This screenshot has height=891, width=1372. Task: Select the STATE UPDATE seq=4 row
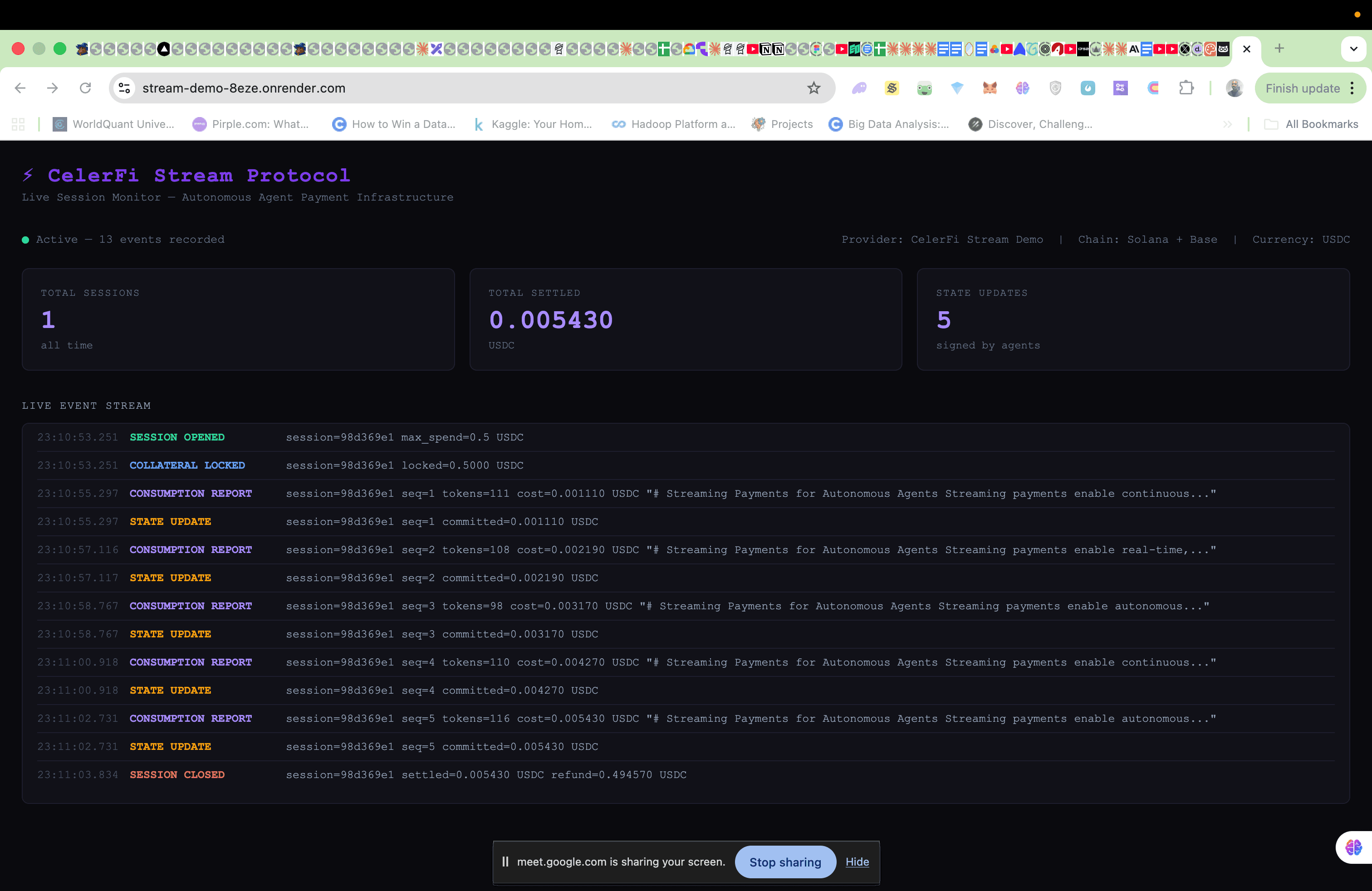click(x=686, y=690)
